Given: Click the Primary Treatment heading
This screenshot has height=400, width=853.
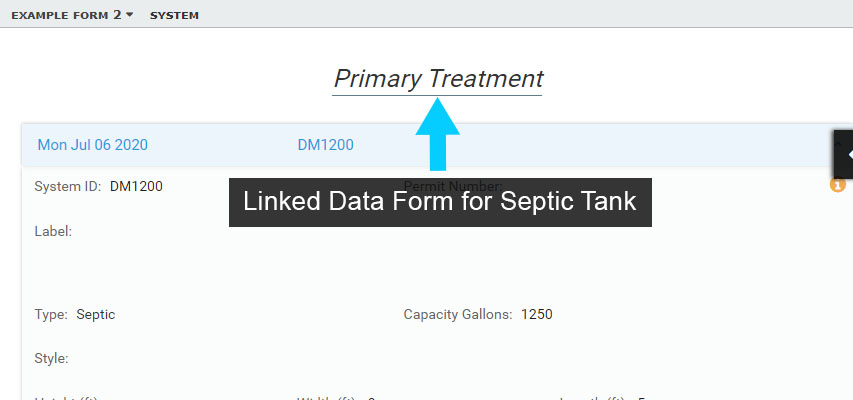Looking at the screenshot, I should coord(438,79).
